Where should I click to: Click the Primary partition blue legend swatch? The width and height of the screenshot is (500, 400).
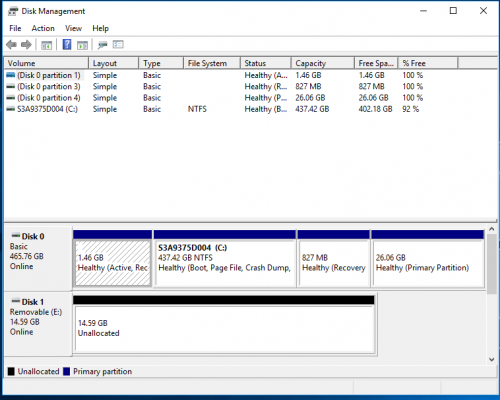coord(66,371)
